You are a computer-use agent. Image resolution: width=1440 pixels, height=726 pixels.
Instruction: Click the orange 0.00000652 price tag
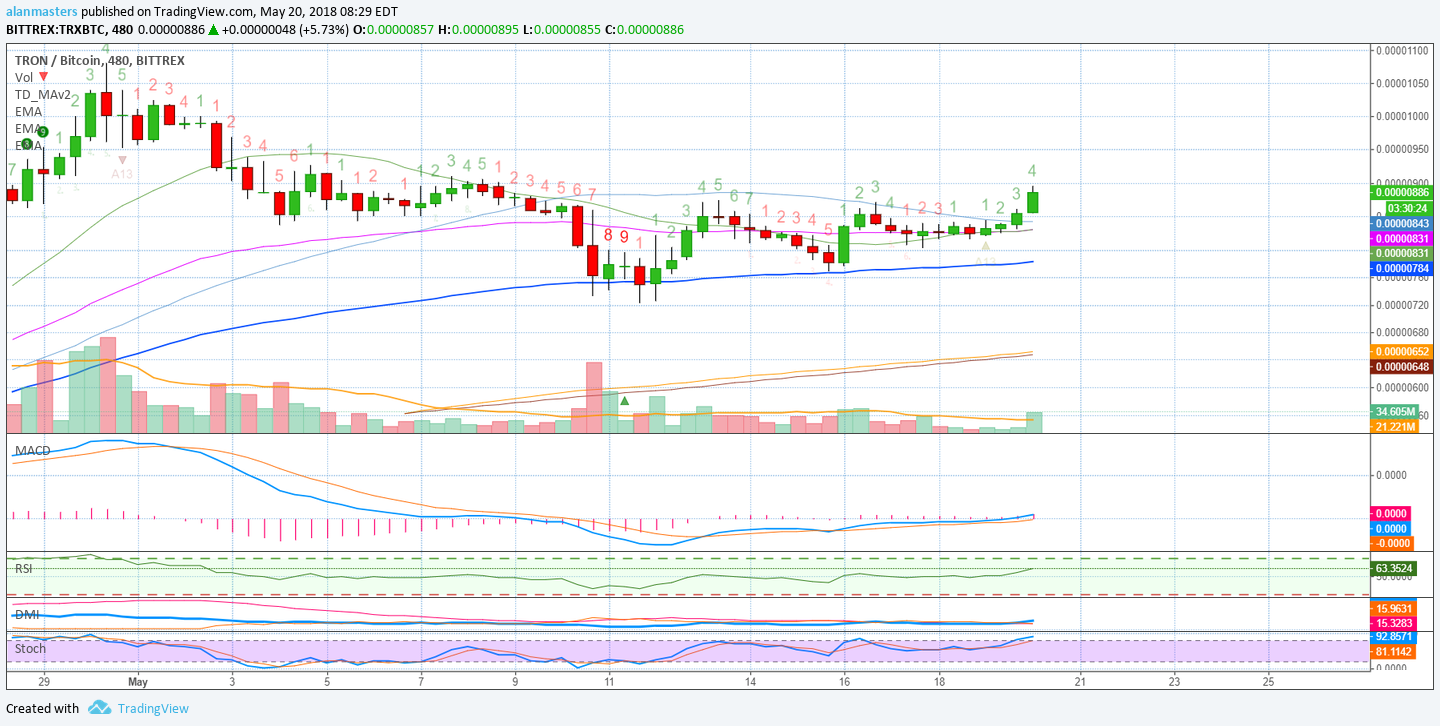click(1401, 351)
